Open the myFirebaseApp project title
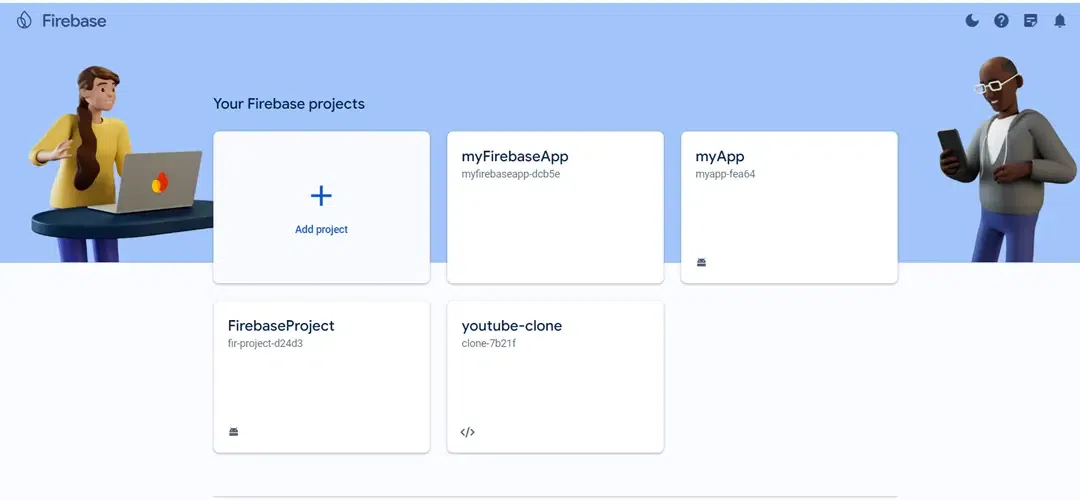 point(515,156)
